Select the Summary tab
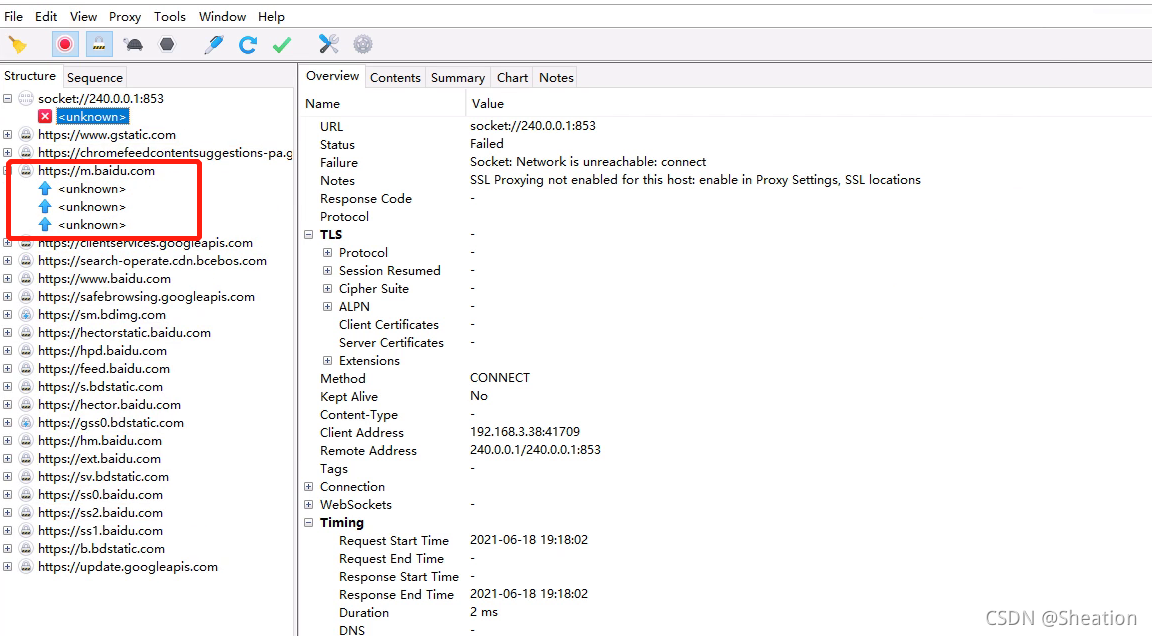 tap(458, 77)
